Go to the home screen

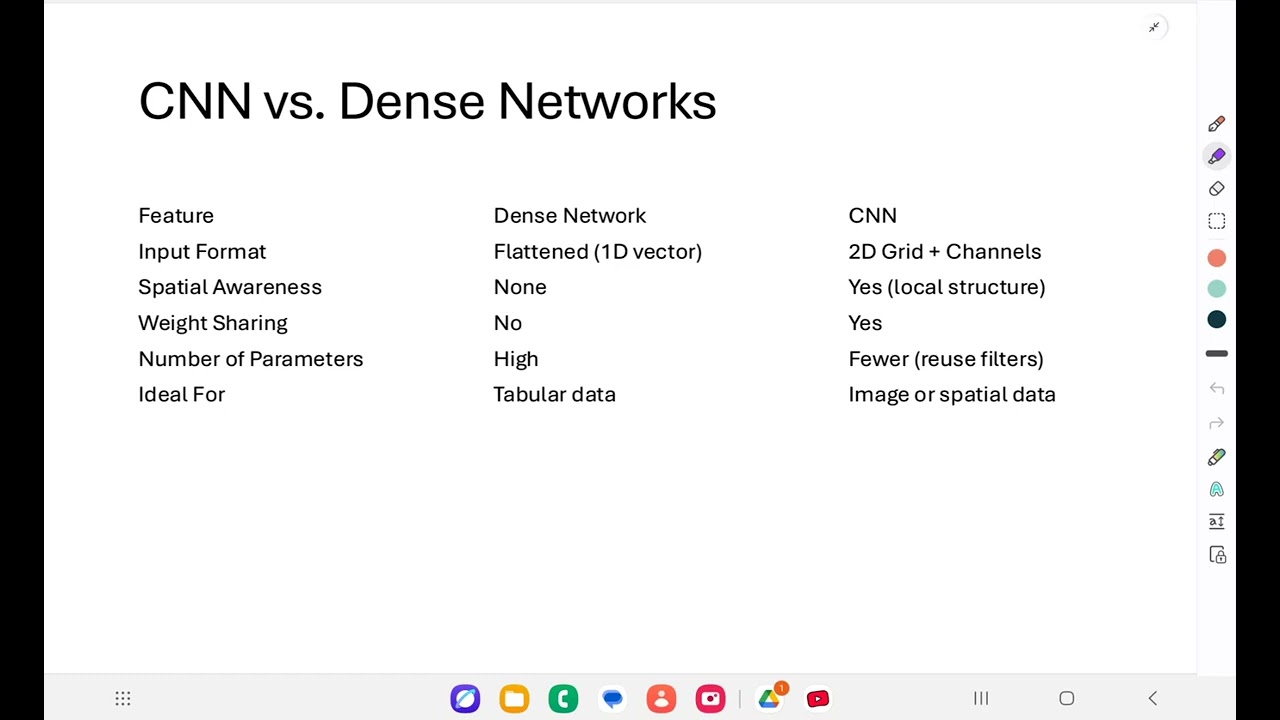pyautogui.click(x=1067, y=698)
